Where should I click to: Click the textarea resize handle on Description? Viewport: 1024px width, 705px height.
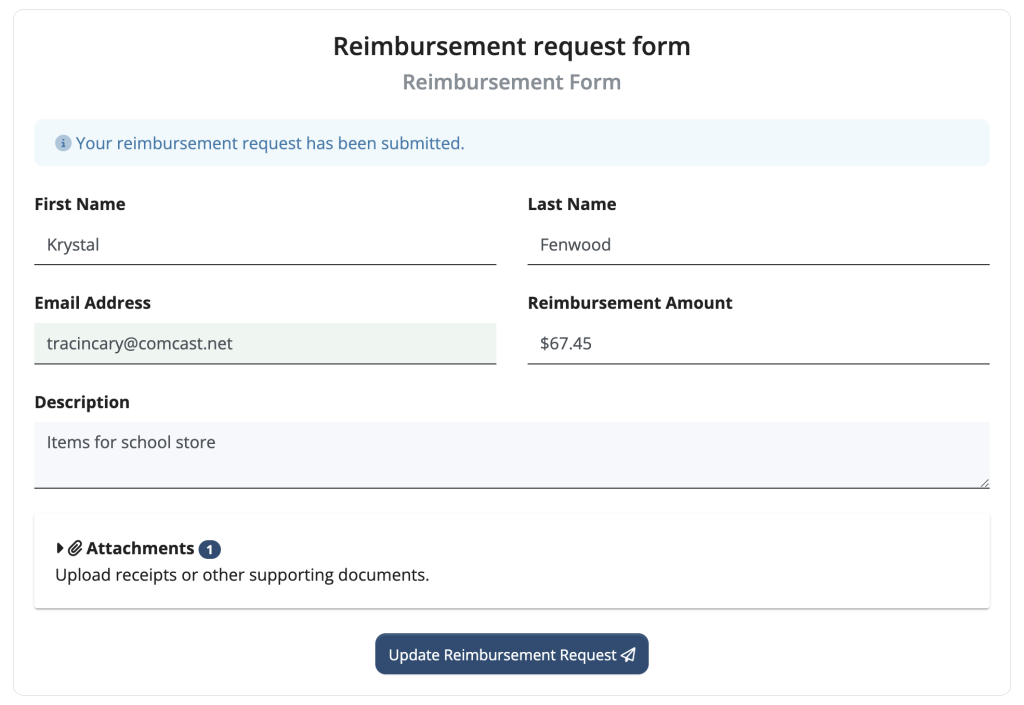984,485
